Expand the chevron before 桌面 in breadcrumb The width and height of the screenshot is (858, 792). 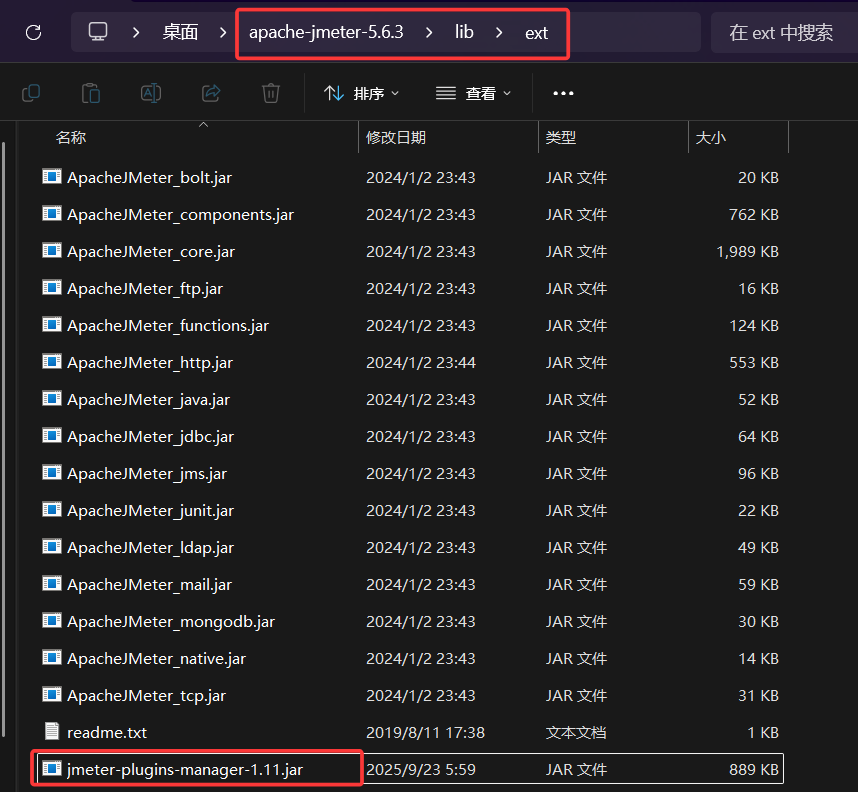click(x=136, y=33)
